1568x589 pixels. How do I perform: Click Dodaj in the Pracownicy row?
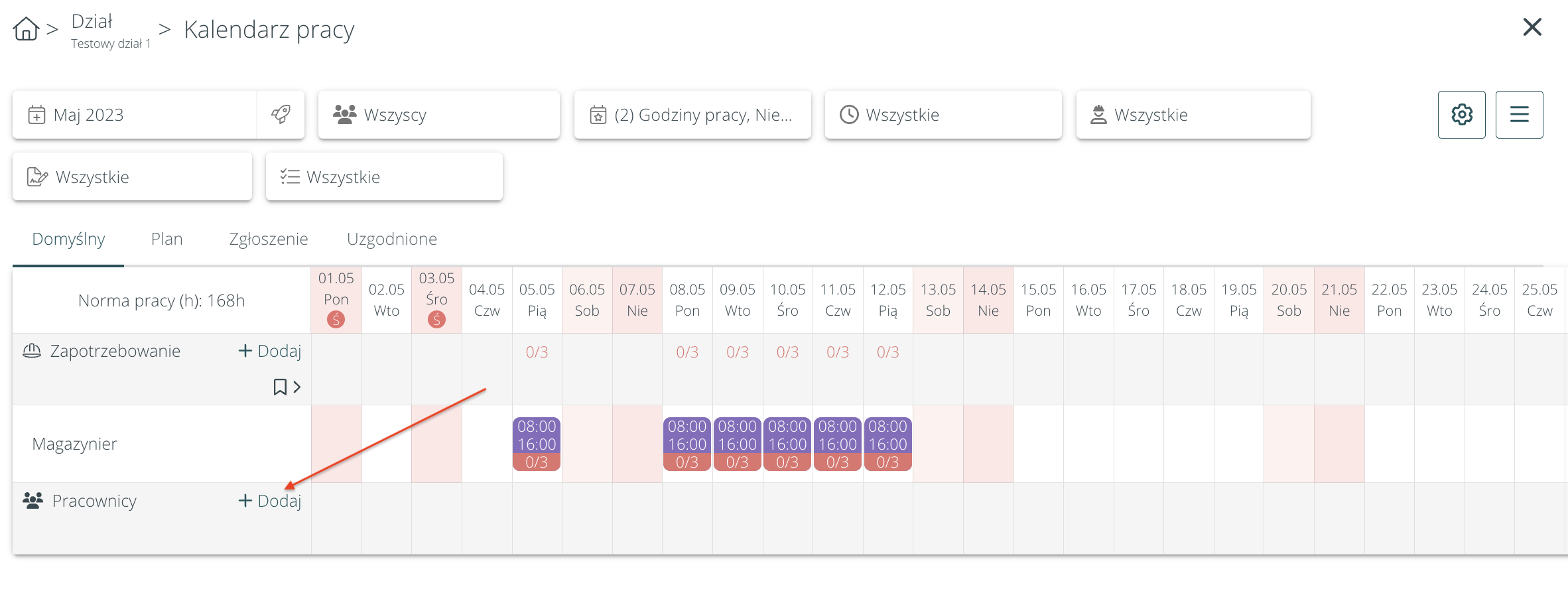coord(270,501)
